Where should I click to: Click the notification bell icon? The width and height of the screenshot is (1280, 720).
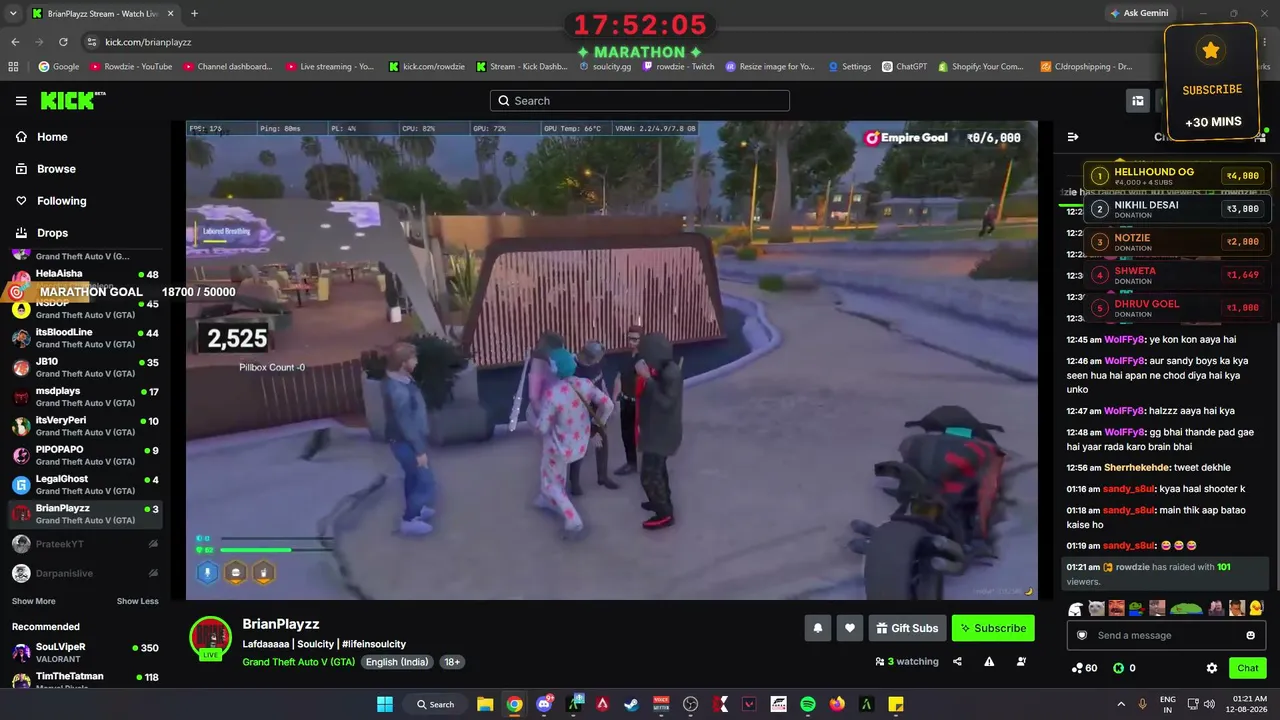pyautogui.click(x=818, y=628)
